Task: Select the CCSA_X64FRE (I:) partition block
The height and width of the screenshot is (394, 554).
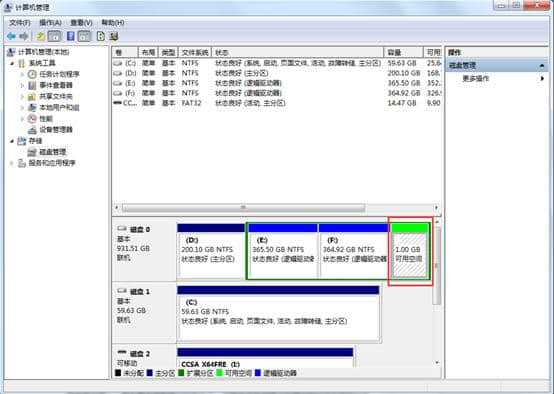Action: coord(265,358)
